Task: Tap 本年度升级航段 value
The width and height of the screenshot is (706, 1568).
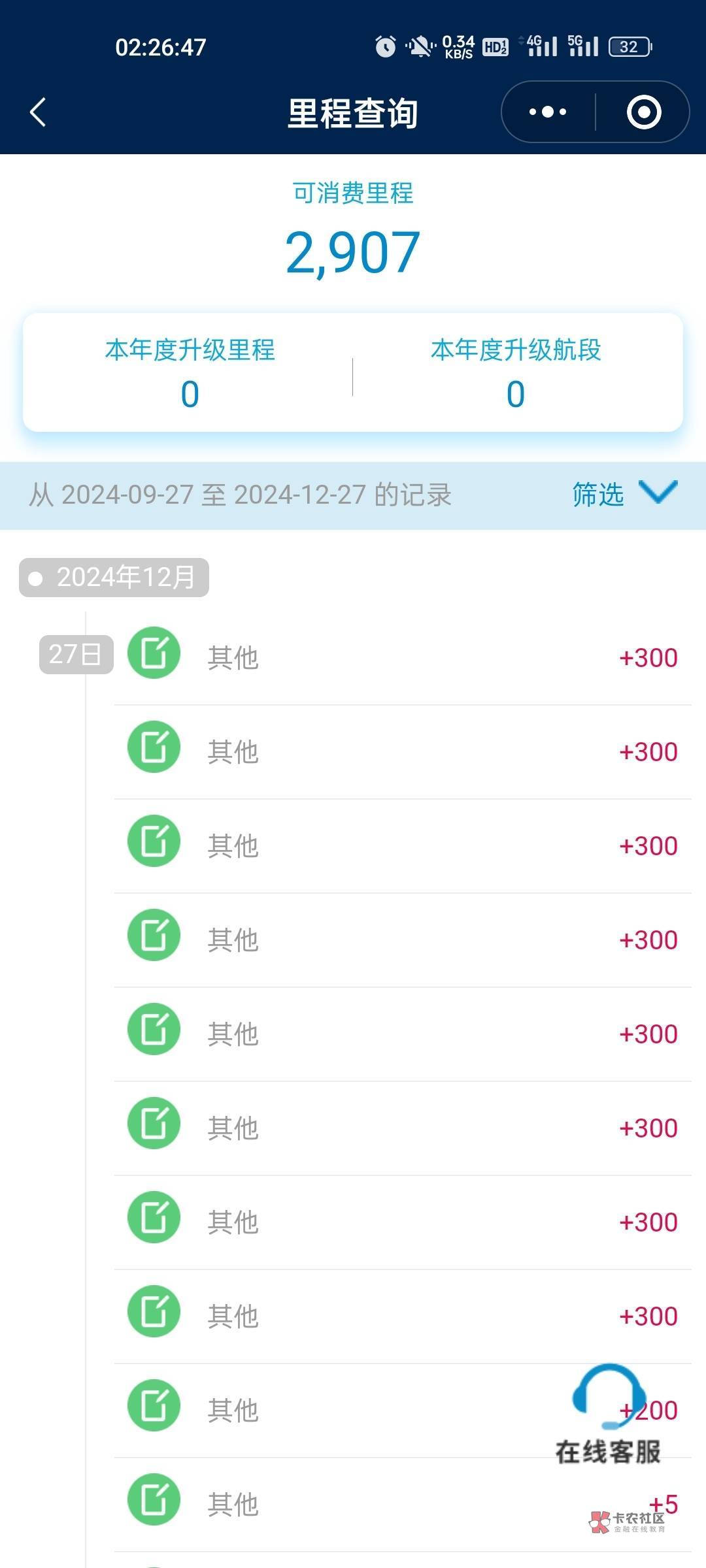Action: pos(516,395)
